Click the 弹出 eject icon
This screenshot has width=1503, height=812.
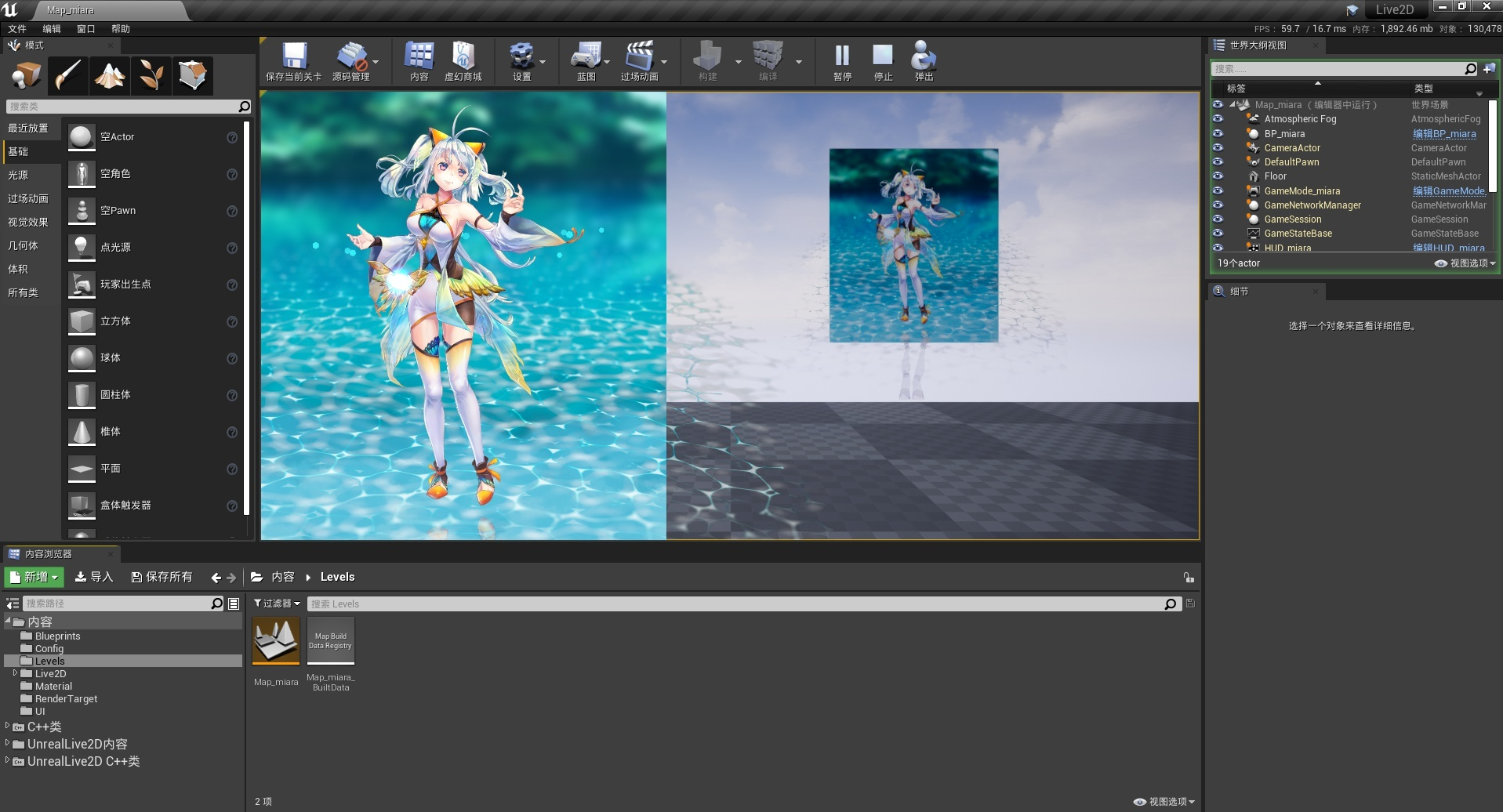924,56
